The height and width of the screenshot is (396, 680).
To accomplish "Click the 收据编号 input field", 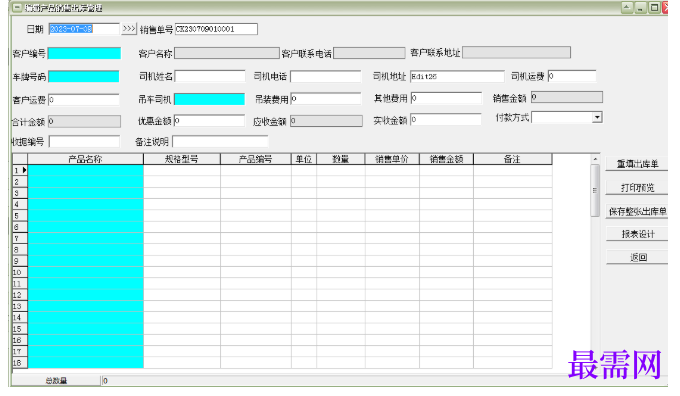I will coord(84,141).
